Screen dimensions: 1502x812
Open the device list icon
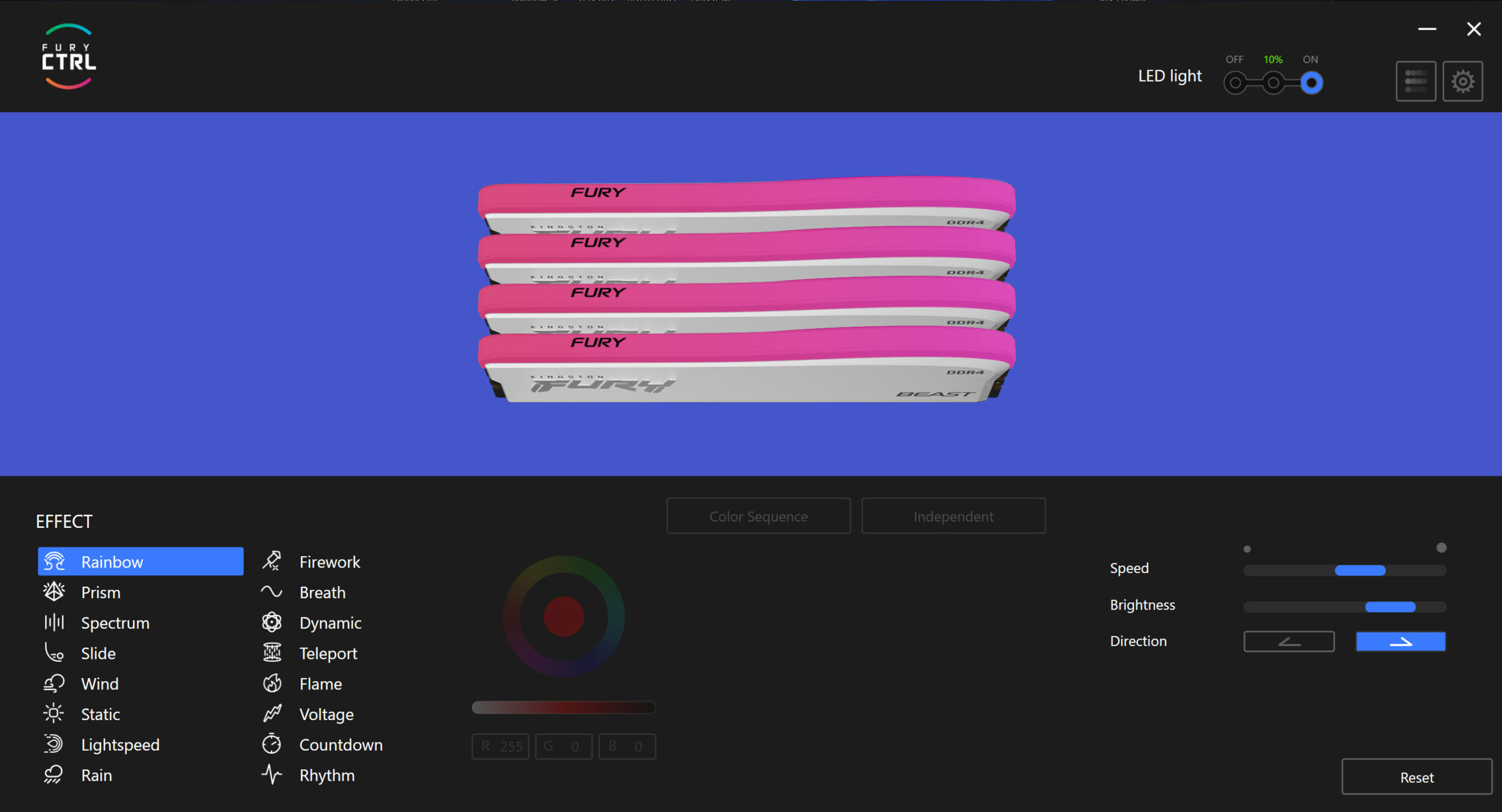click(1416, 81)
